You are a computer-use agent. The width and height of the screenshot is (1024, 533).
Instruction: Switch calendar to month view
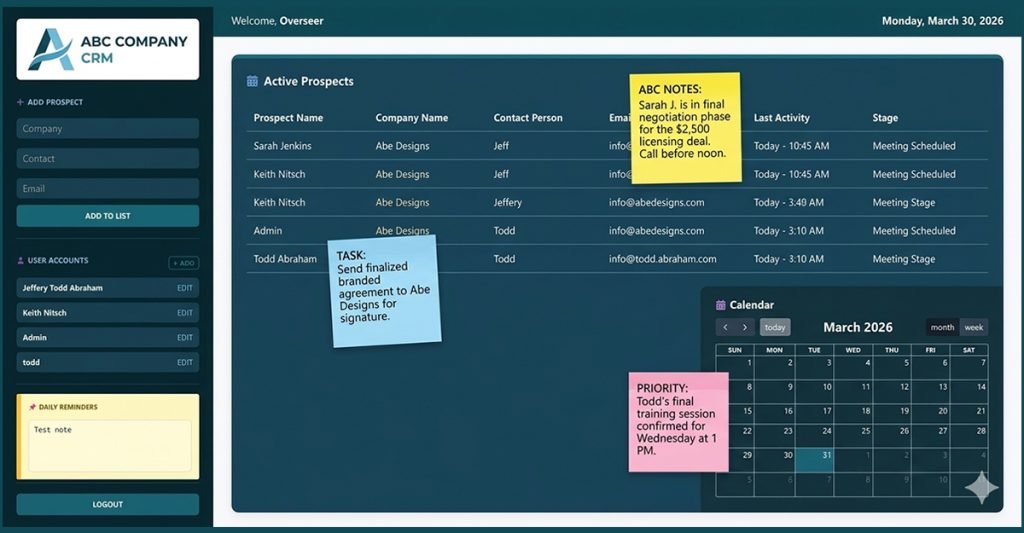click(x=942, y=327)
